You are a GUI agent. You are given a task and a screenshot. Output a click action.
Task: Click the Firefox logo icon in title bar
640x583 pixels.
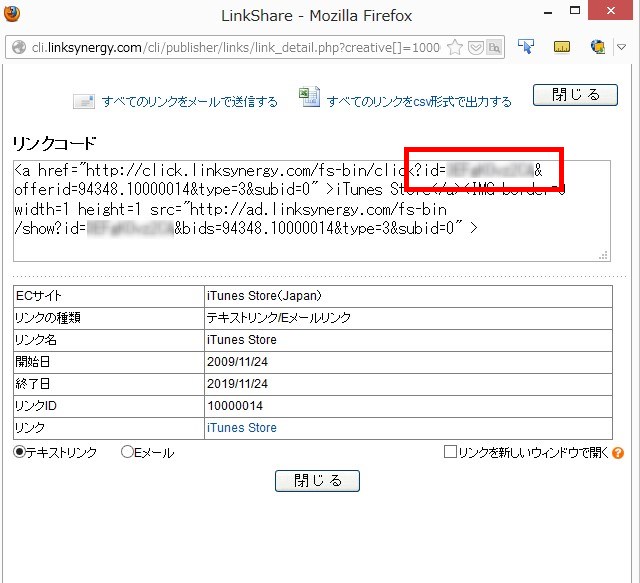(x=11, y=13)
